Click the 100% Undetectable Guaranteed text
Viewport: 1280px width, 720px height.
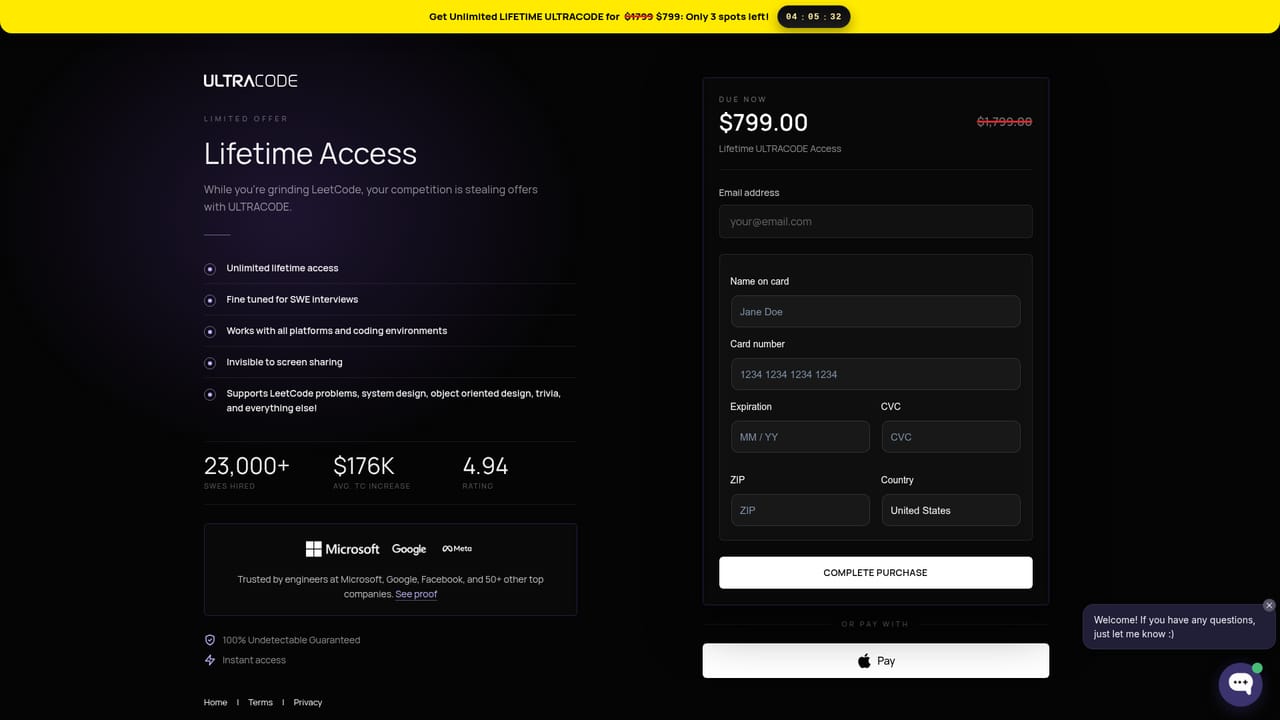tap(291, 640)
